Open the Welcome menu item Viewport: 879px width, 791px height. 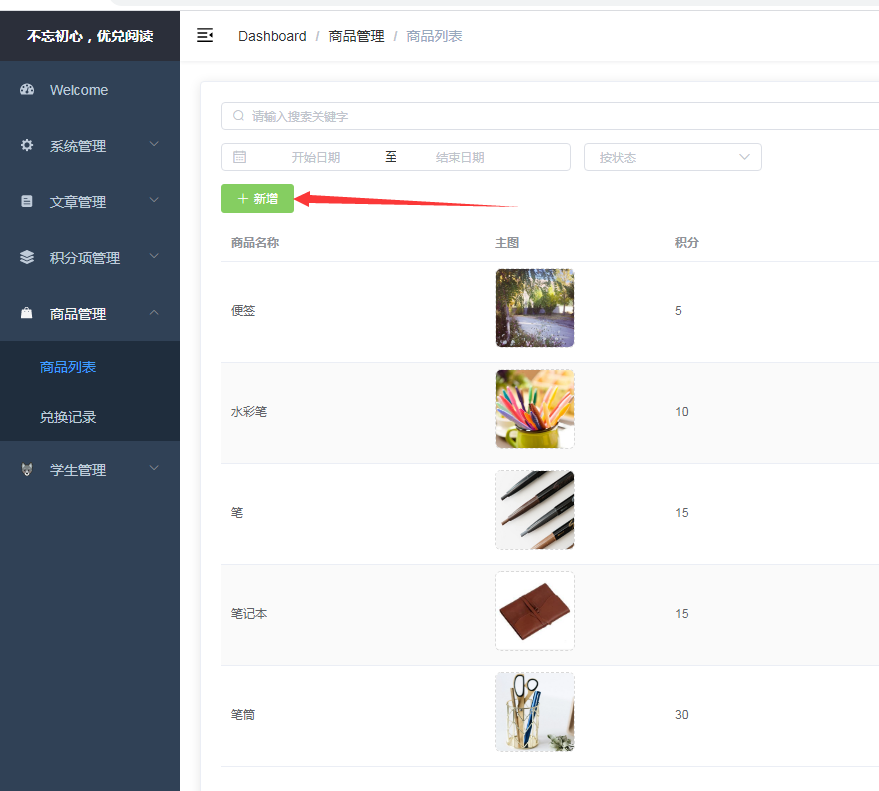(79, 90)
